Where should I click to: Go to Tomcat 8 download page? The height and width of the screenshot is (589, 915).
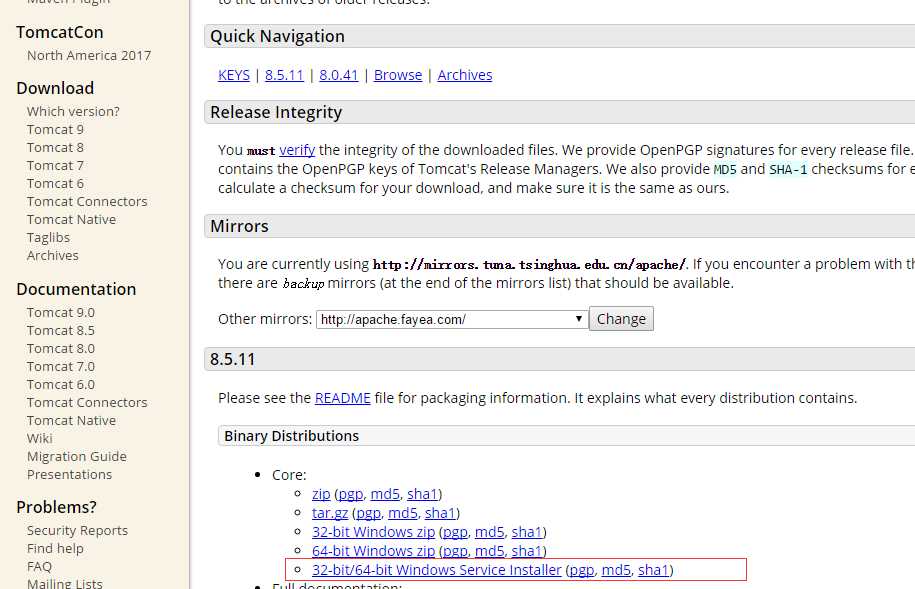[x=55, y=148]
